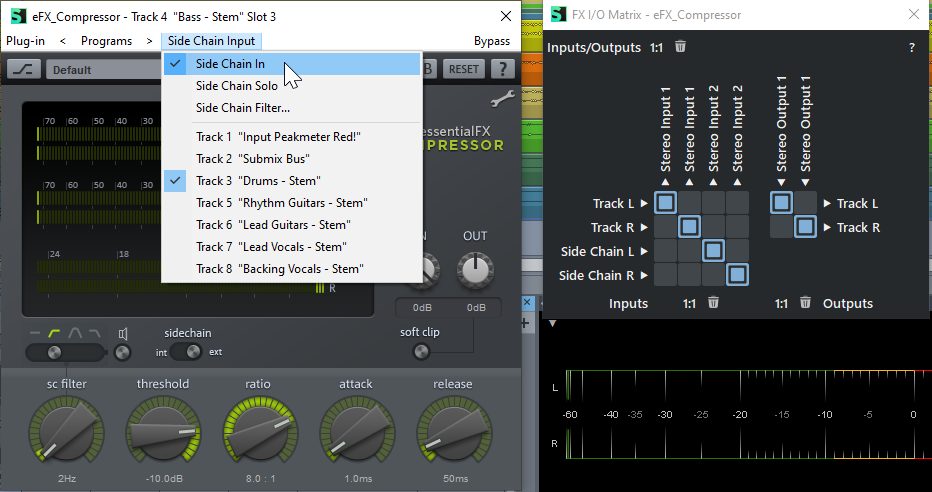Disable the active Side Chain R routing cell
Image resolution: width=932 pixels, height=492 pixels.
737,275
